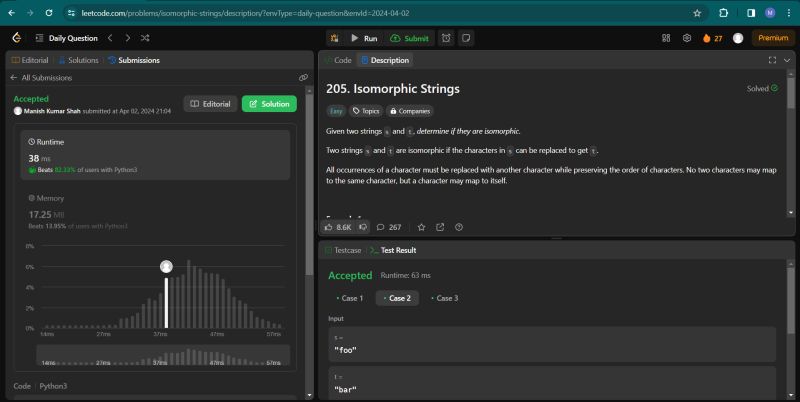
Task: Toggle the browser side panel
Action: 751,13
